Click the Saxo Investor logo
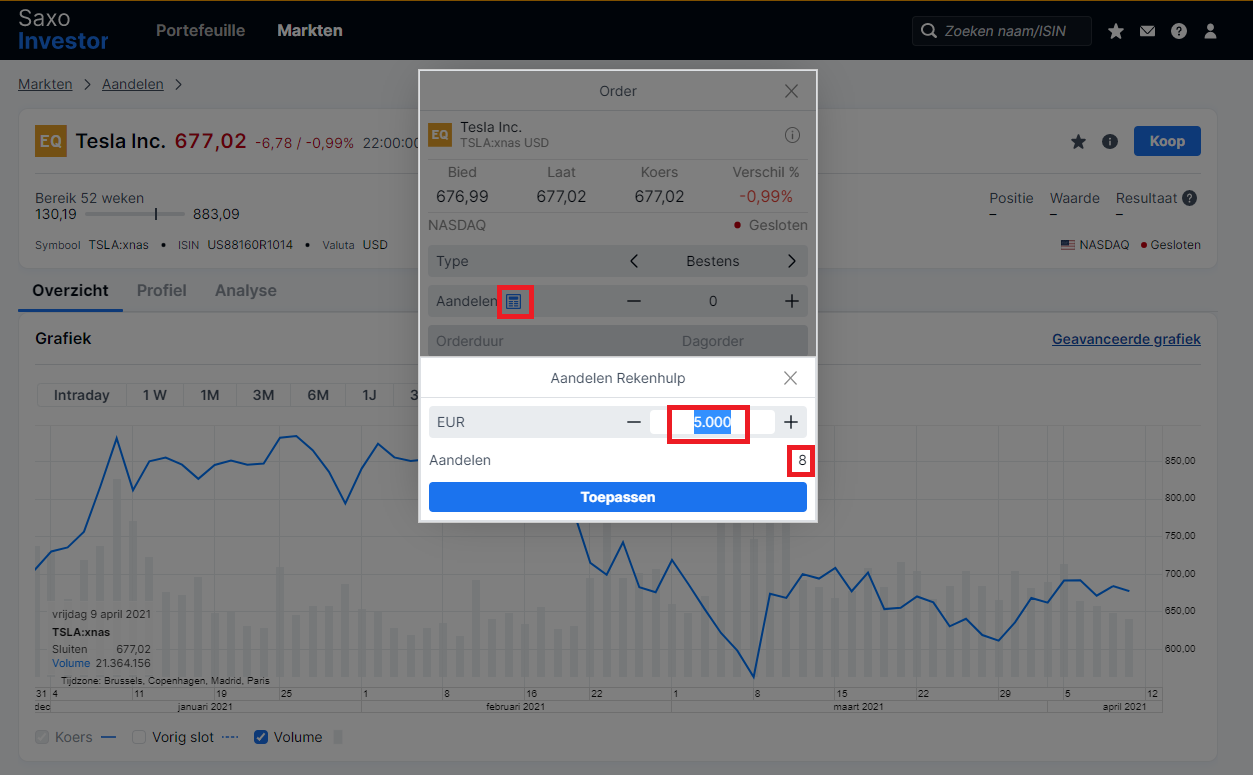This screenshot has width=1253, height=775. (x=63, y=30)
